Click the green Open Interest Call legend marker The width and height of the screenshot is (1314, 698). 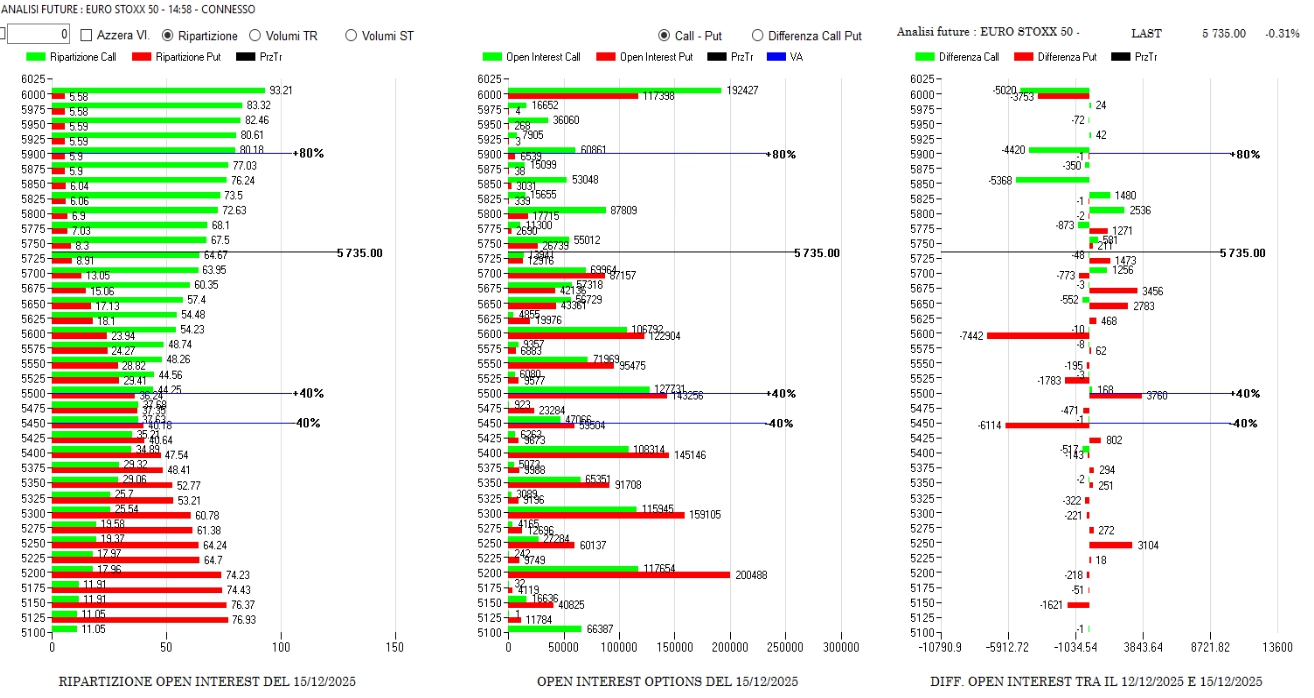pyautogui.click(x=492, y=57)
